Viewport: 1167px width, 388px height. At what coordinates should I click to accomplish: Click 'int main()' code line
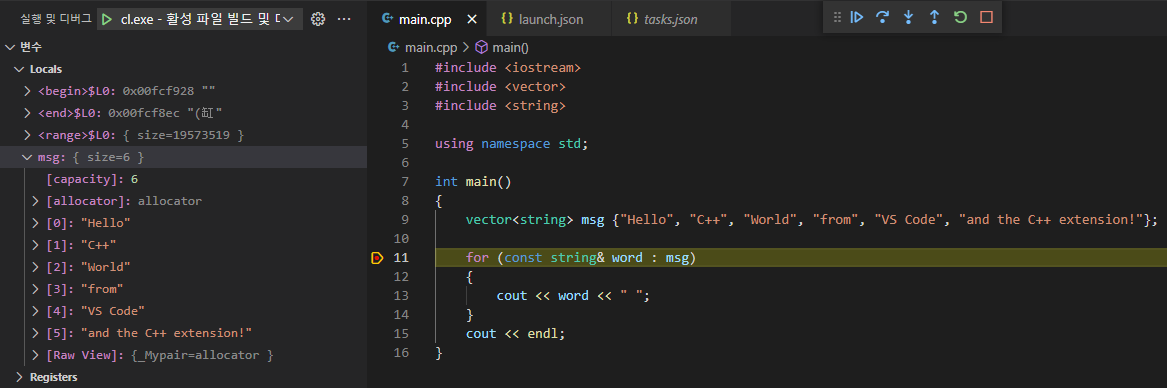coord(473,182)
